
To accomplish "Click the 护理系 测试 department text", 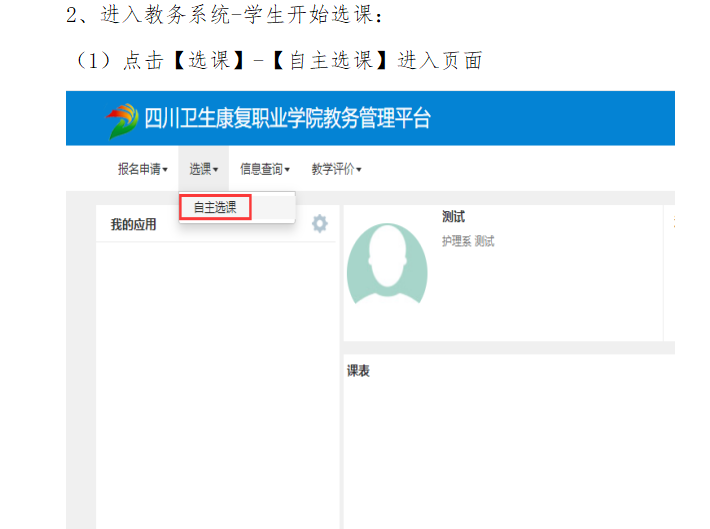I will 468,241.
